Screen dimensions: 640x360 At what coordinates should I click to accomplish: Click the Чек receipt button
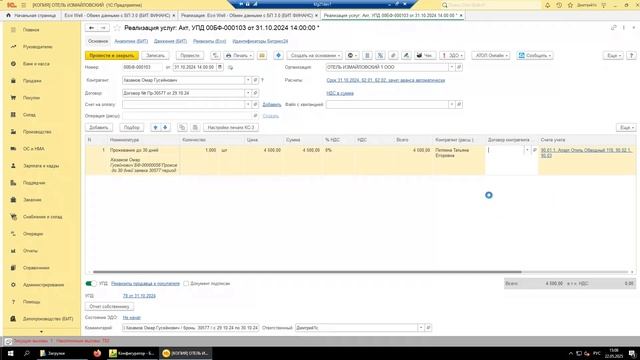[x=424, y=56]
